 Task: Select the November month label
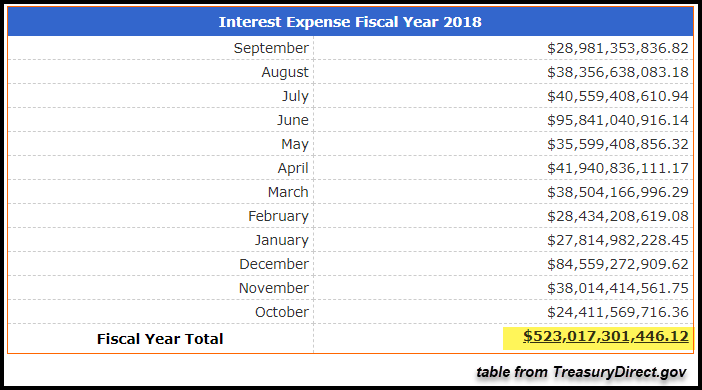(x=274, y=288)
